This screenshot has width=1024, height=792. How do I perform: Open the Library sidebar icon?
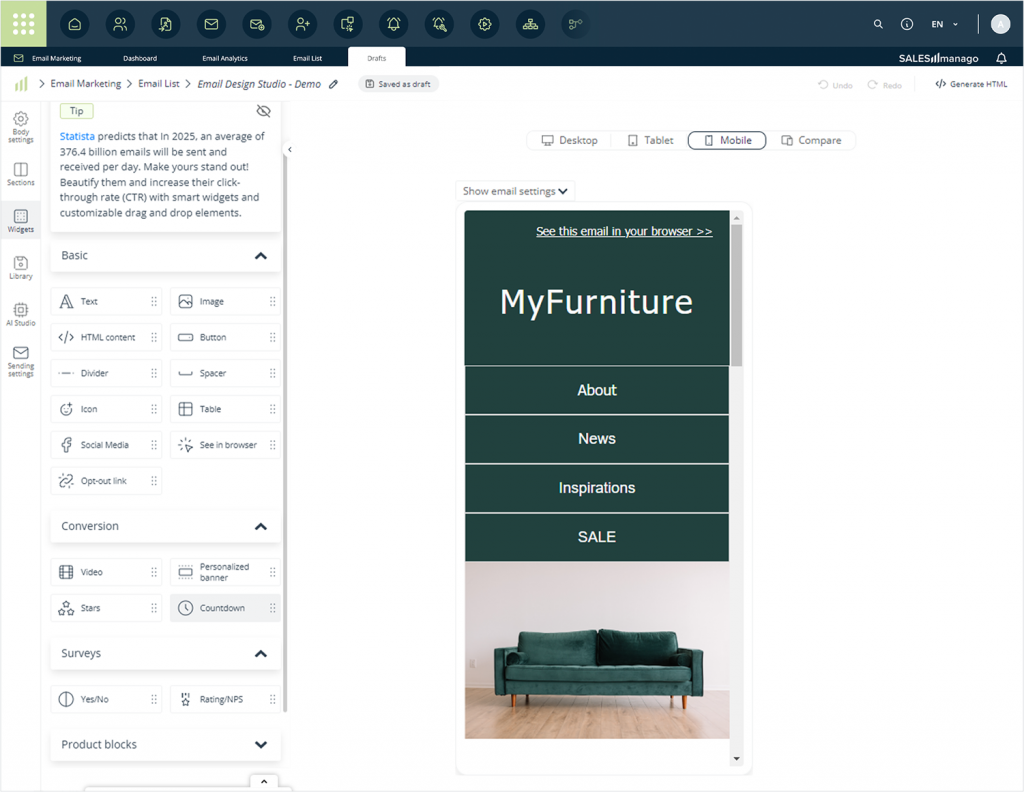[21, 267]
